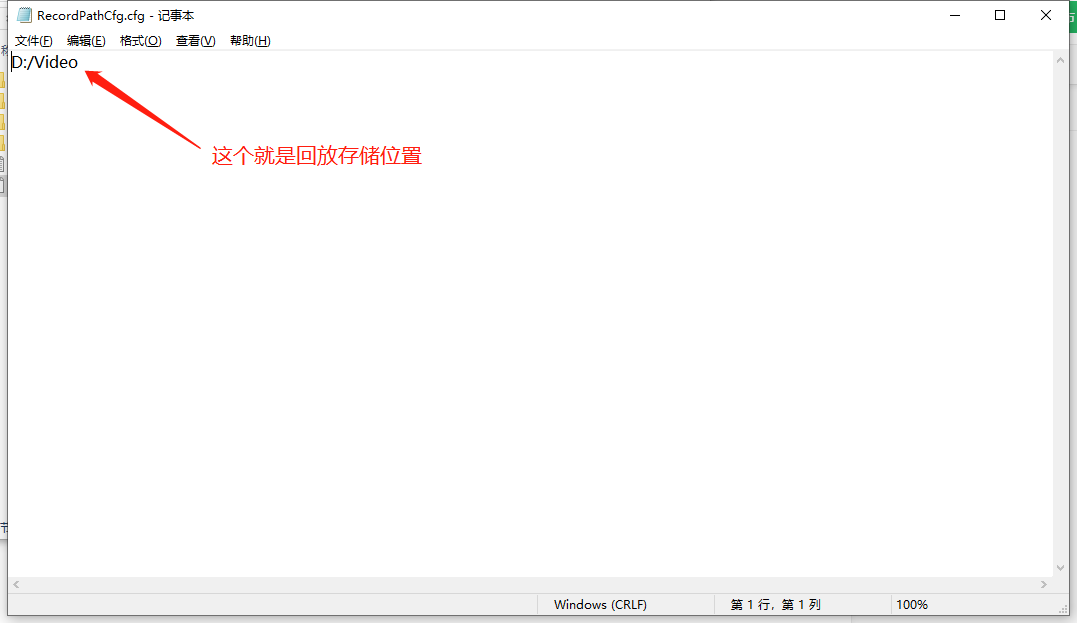This screenshot has height=623, width=1077.
Task: Click the horizontal scrollbar right arrow
Action: [1044, 585]
